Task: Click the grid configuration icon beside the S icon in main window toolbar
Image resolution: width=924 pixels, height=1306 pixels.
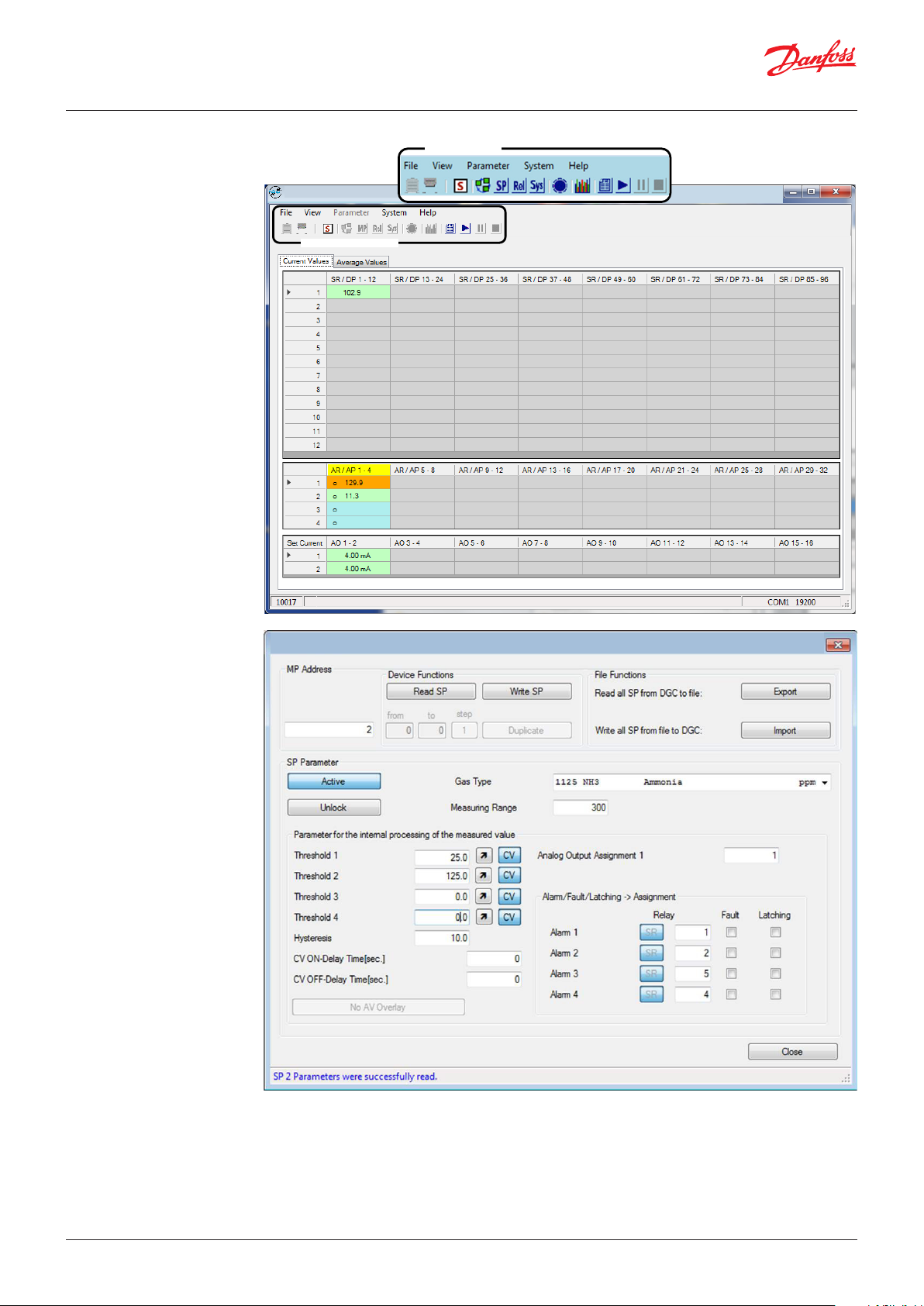Action: coord(346,229)
